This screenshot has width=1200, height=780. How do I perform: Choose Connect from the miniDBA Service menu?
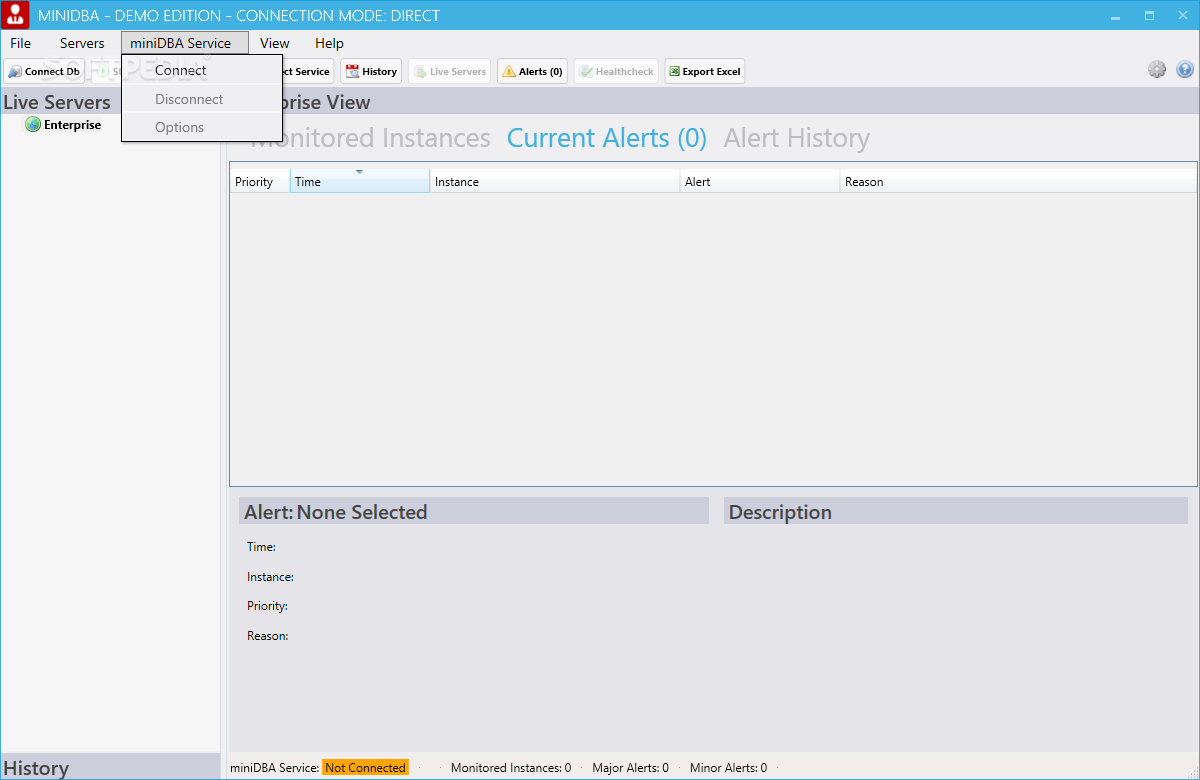pyautogui.click(x=202, y=70)
